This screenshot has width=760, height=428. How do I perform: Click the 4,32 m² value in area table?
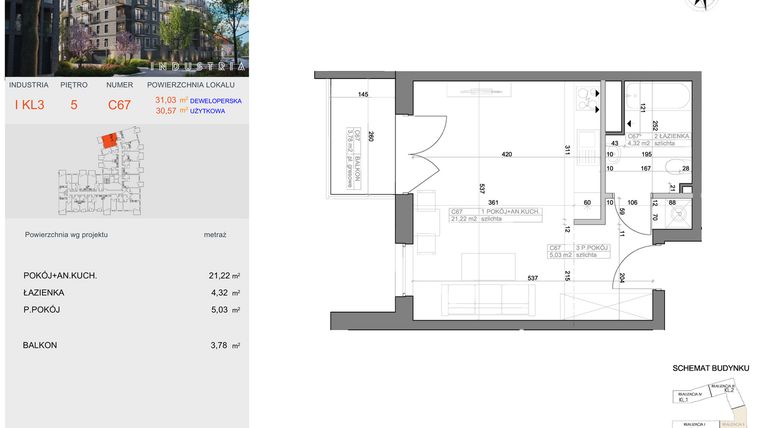[225, 293]
